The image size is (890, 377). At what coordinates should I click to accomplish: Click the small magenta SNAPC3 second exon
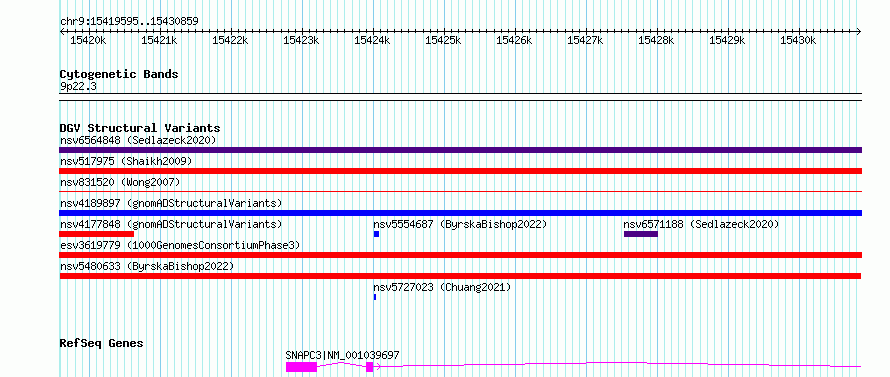point(370,367)
